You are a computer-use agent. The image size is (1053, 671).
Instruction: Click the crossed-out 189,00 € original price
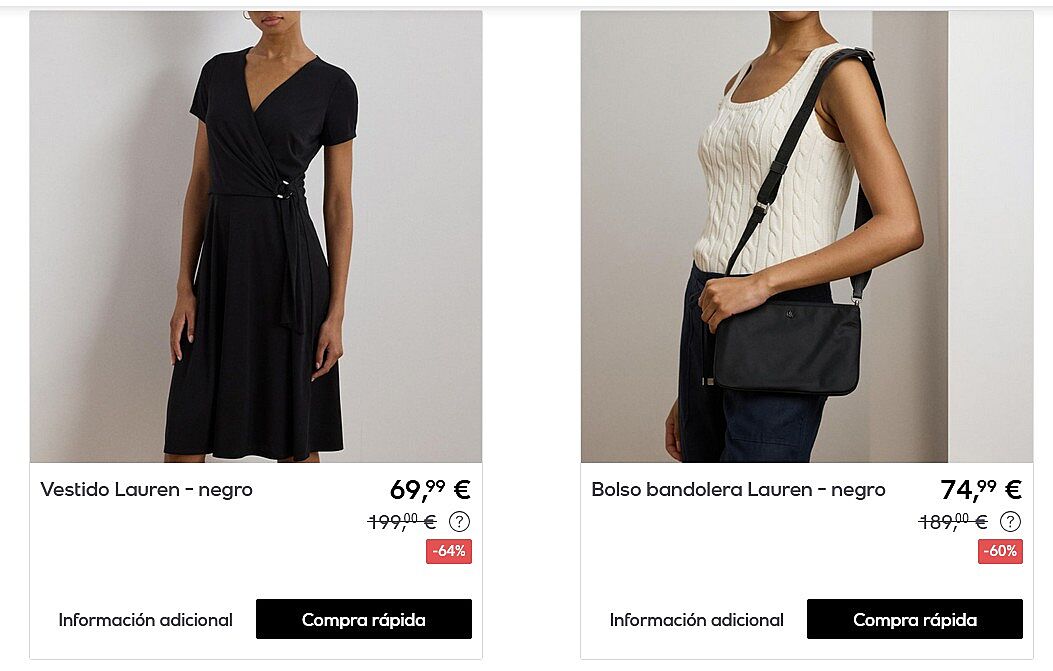pyautogui.click(x=952, y=521)
